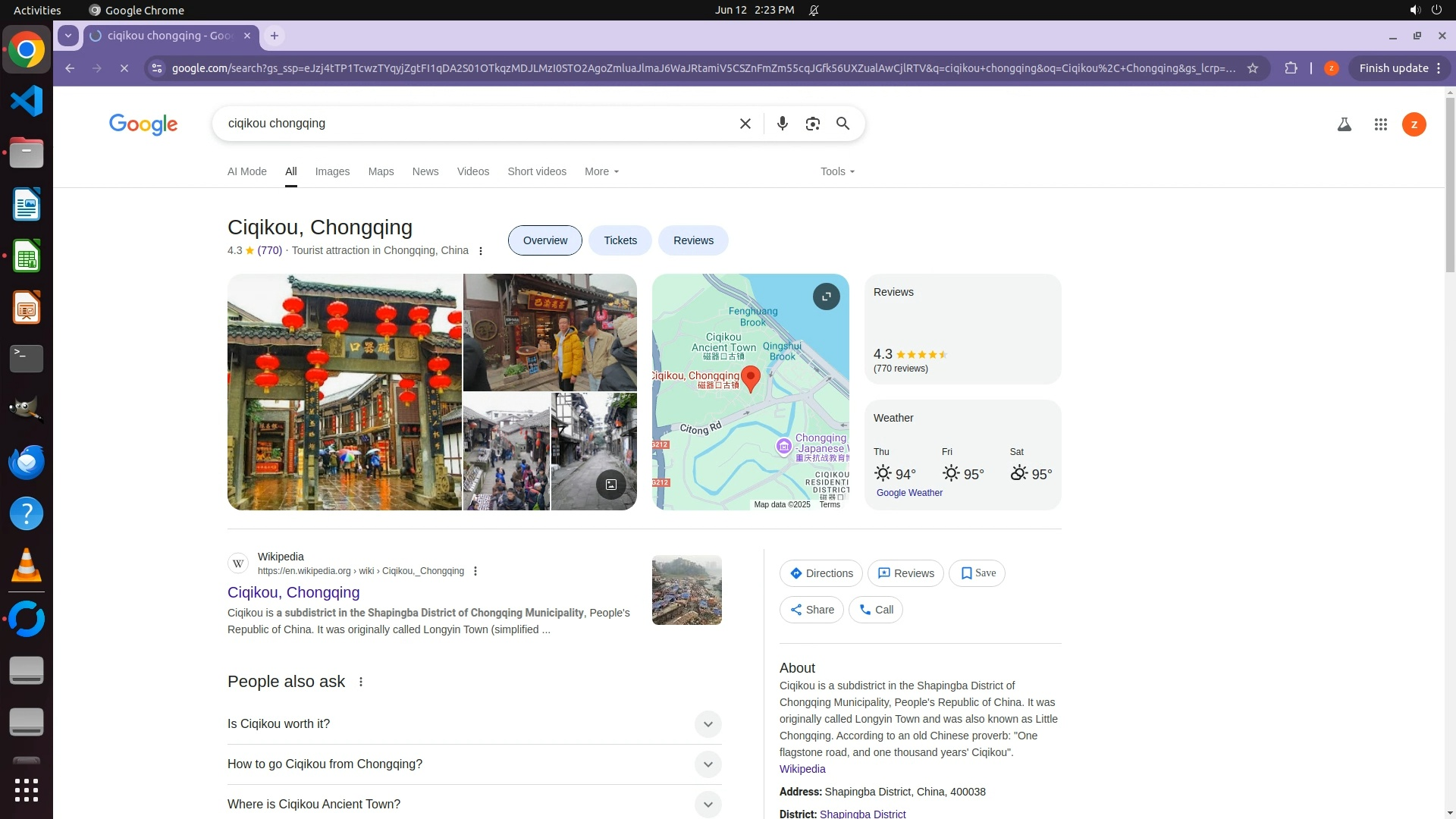Bookmark this page with the star icon
This screenshot has height=819, width=1456.
tap(1253, 68)
